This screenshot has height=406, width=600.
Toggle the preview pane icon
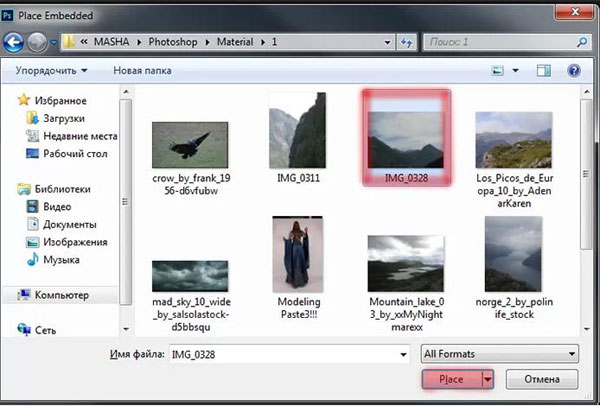pos(544,70)
